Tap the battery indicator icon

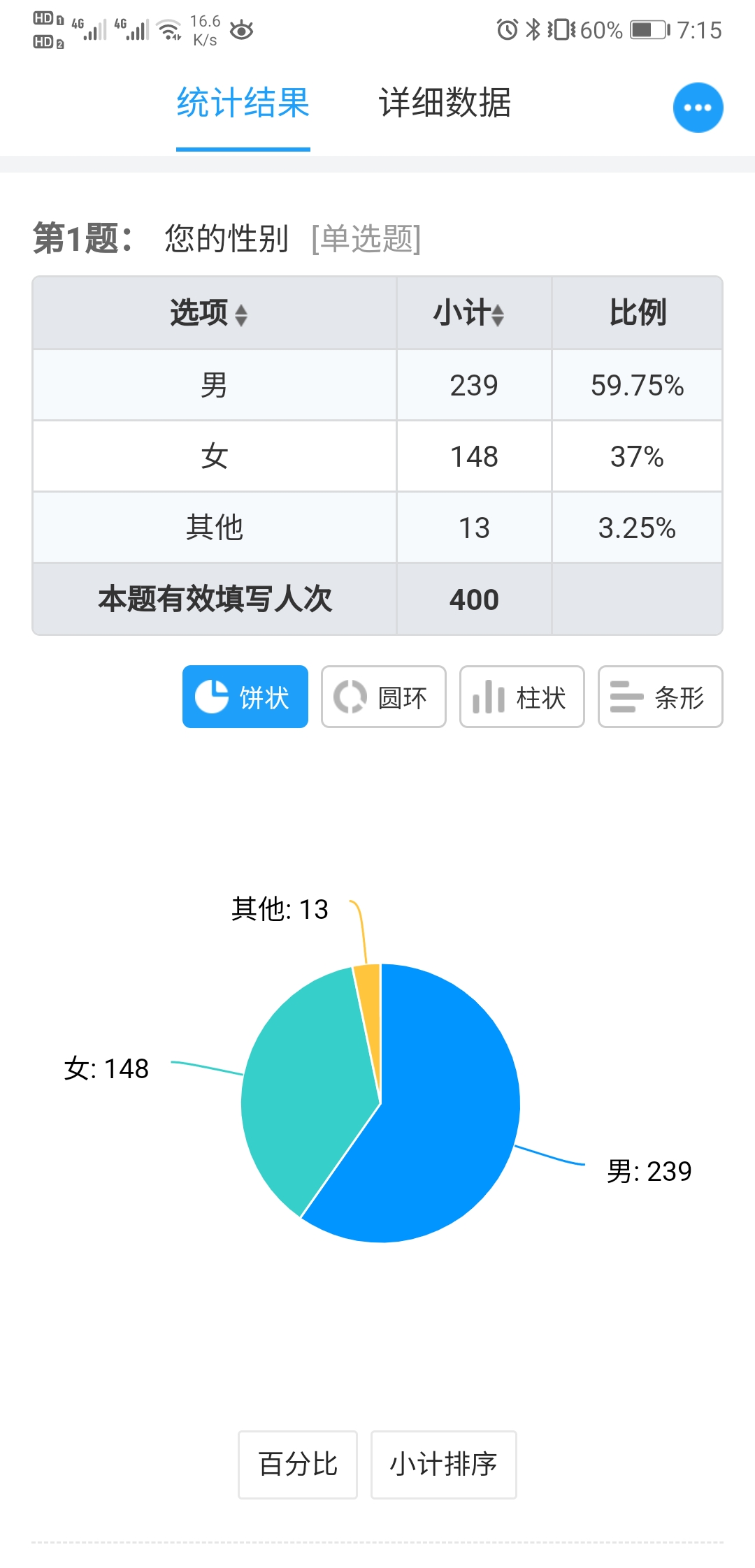pyautogui.click(x=650, y=29)
